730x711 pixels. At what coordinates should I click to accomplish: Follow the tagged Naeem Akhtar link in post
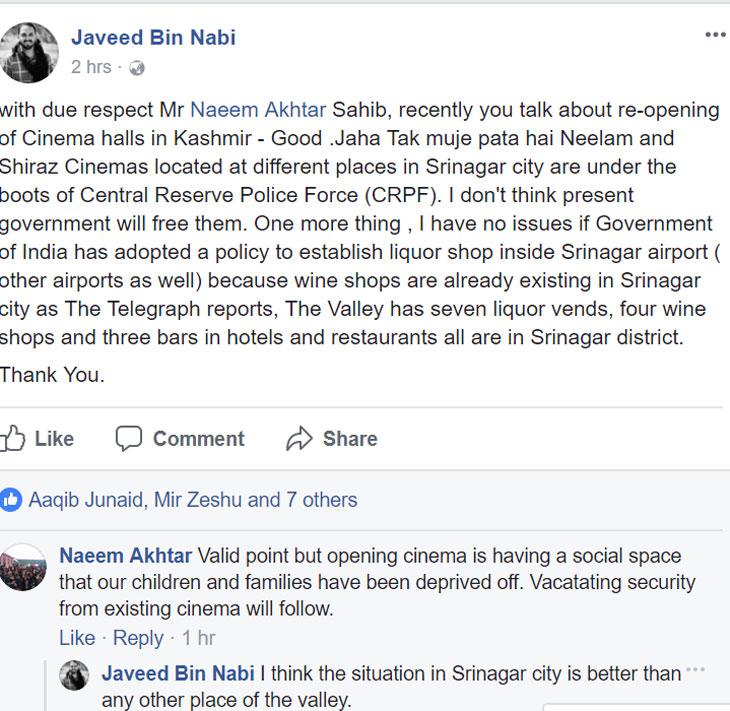point(258,110)
